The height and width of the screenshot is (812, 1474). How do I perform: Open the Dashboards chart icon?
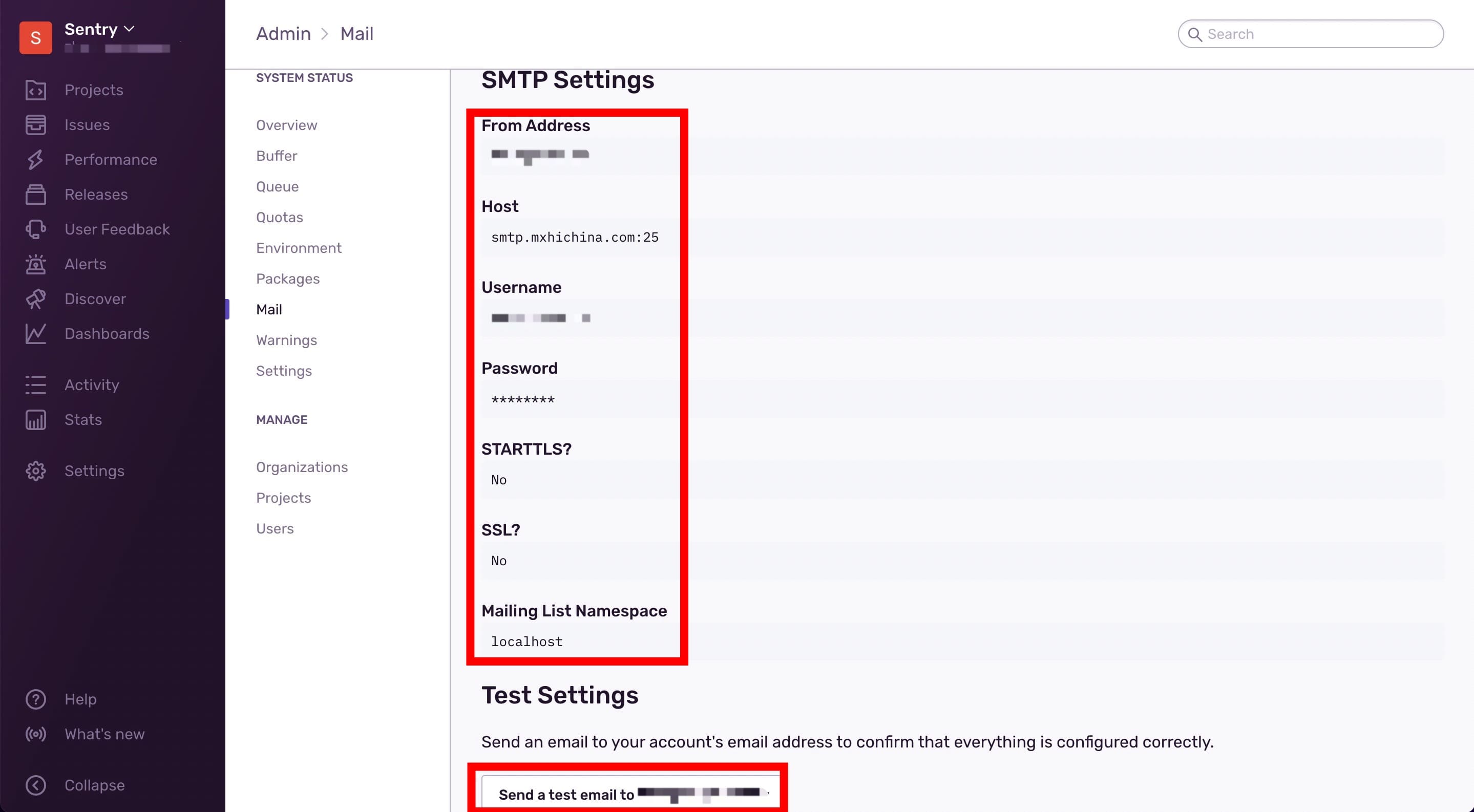tap(35, 334)
